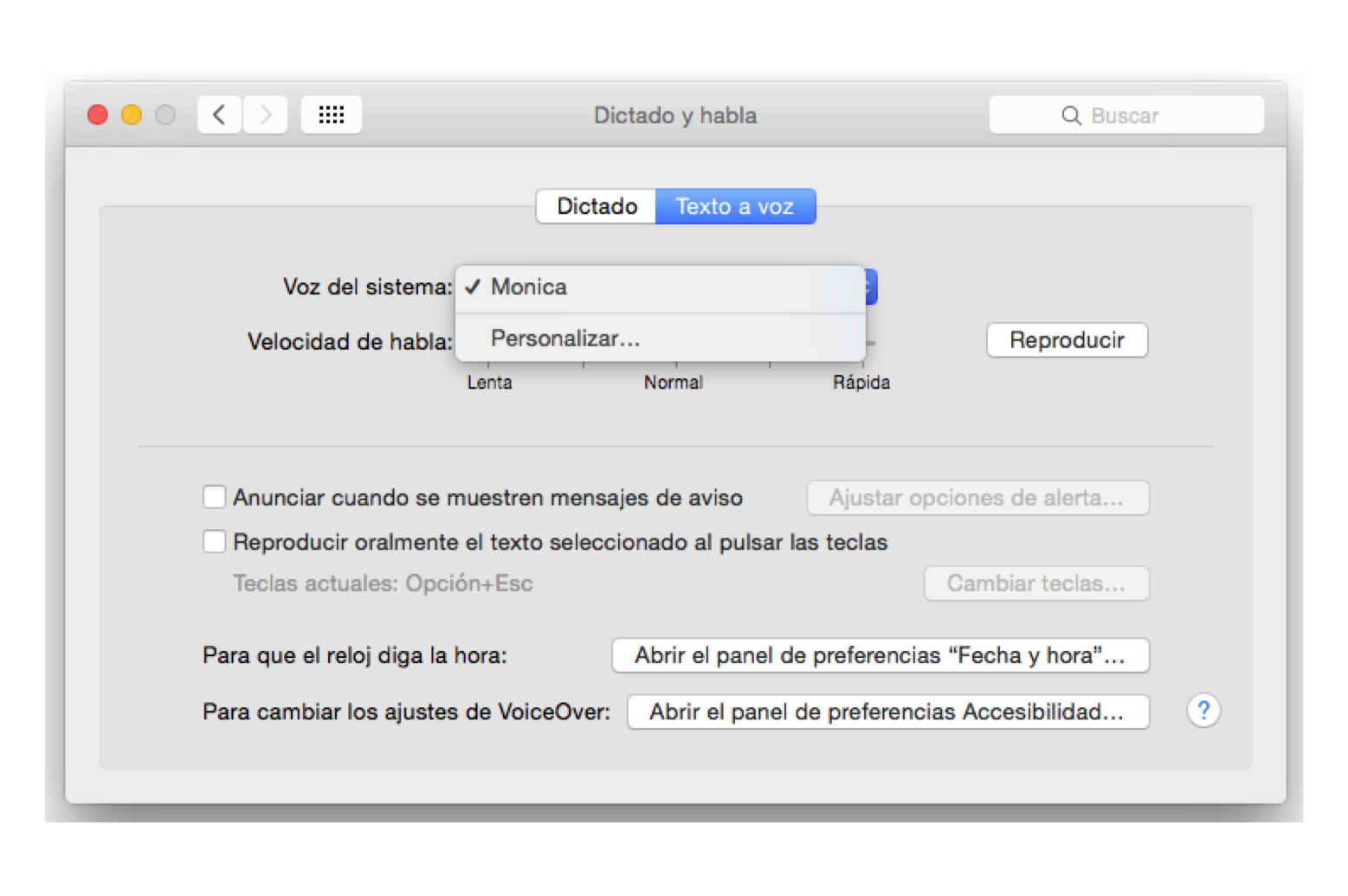Choose Personalizar… from the voice menu
The image size is (1348, 896).
tap(660, 338)
